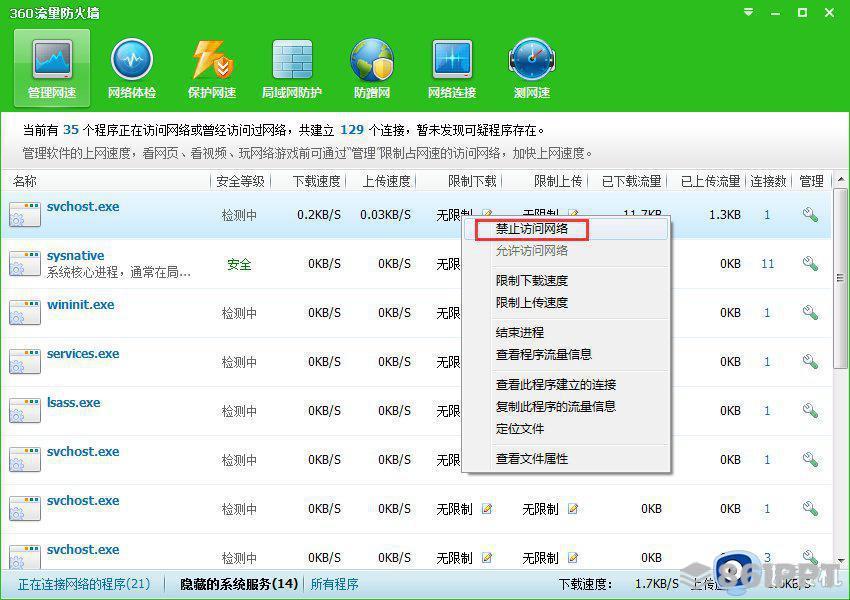The image size is (850, 600).
Task: Switch to the 隐藏的系统服务(14) tab
Action: pos(239,584)
